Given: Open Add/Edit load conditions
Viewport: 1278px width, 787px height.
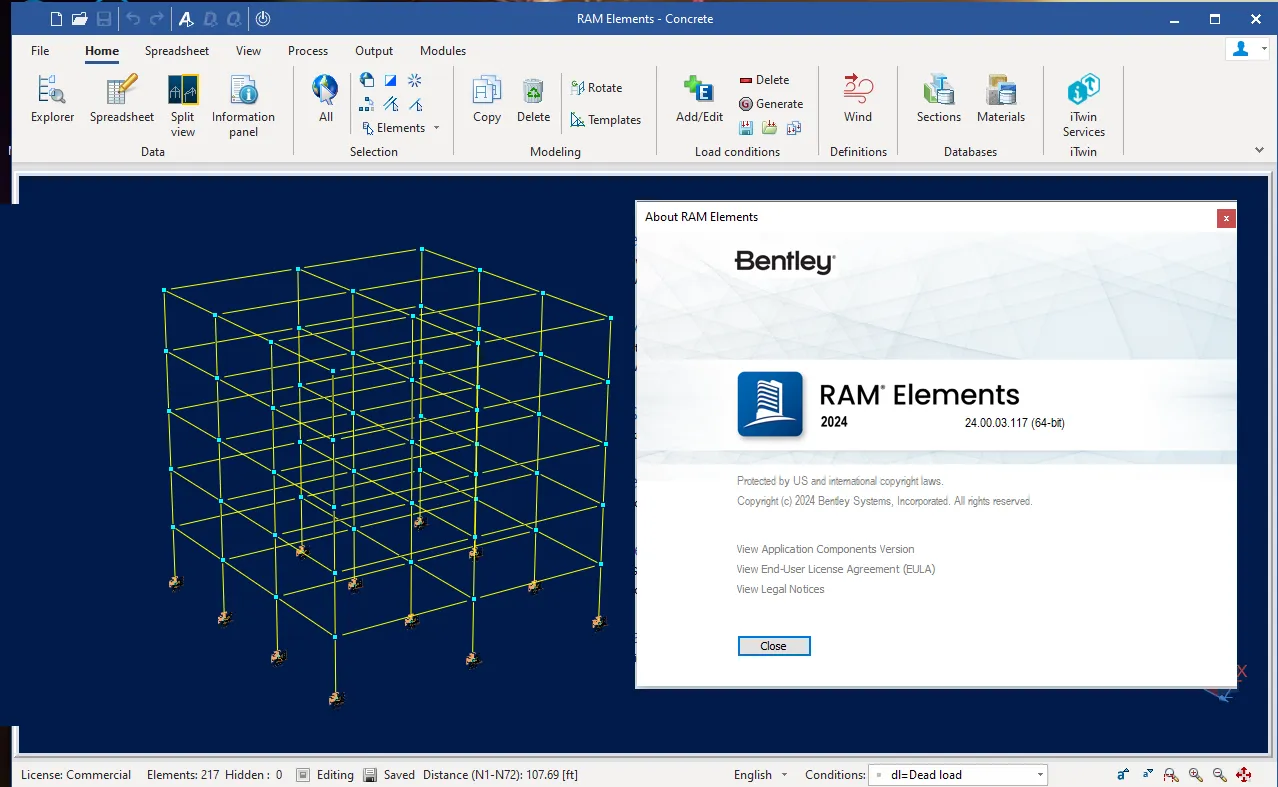Looking at the screenshot, I should tap(700, 100).
